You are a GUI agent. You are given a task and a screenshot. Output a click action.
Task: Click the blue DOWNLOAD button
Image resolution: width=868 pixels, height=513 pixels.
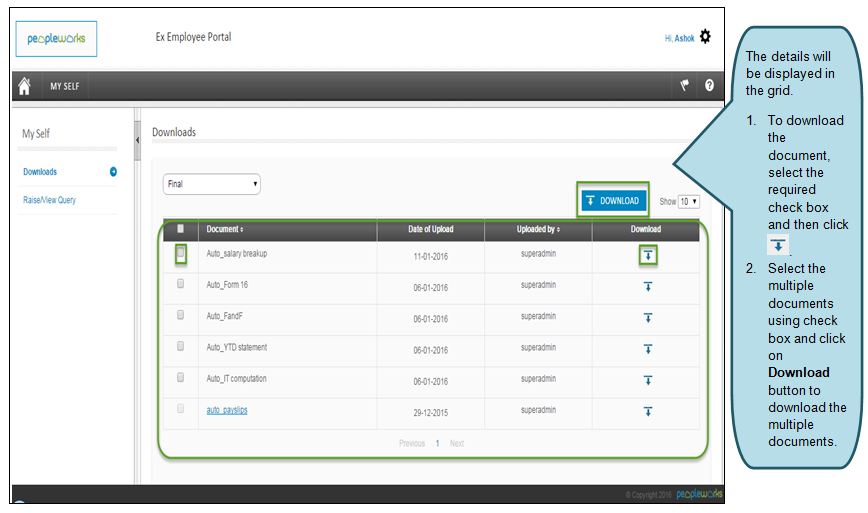612,200
